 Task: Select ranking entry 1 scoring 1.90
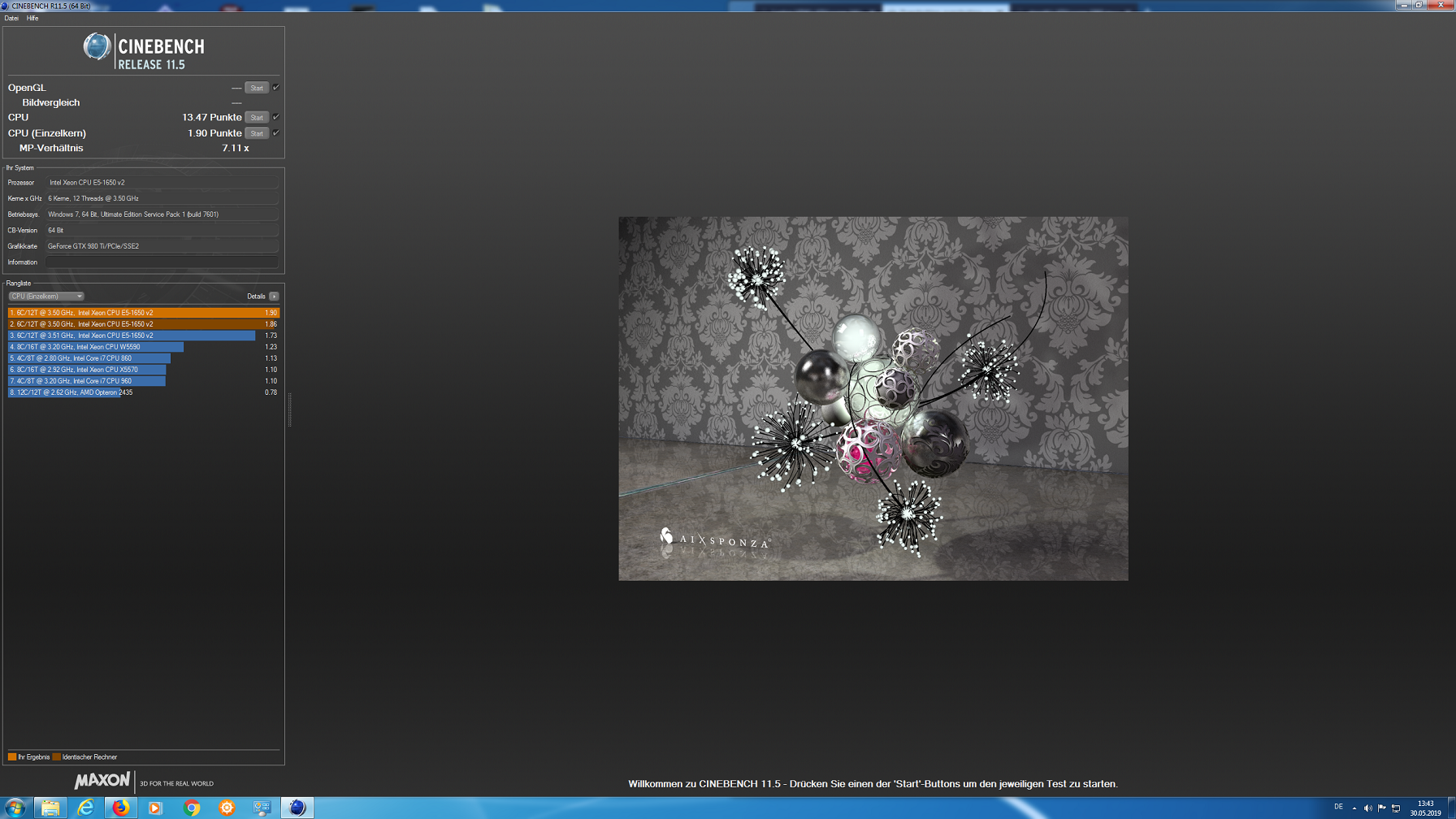pos(143,313)
